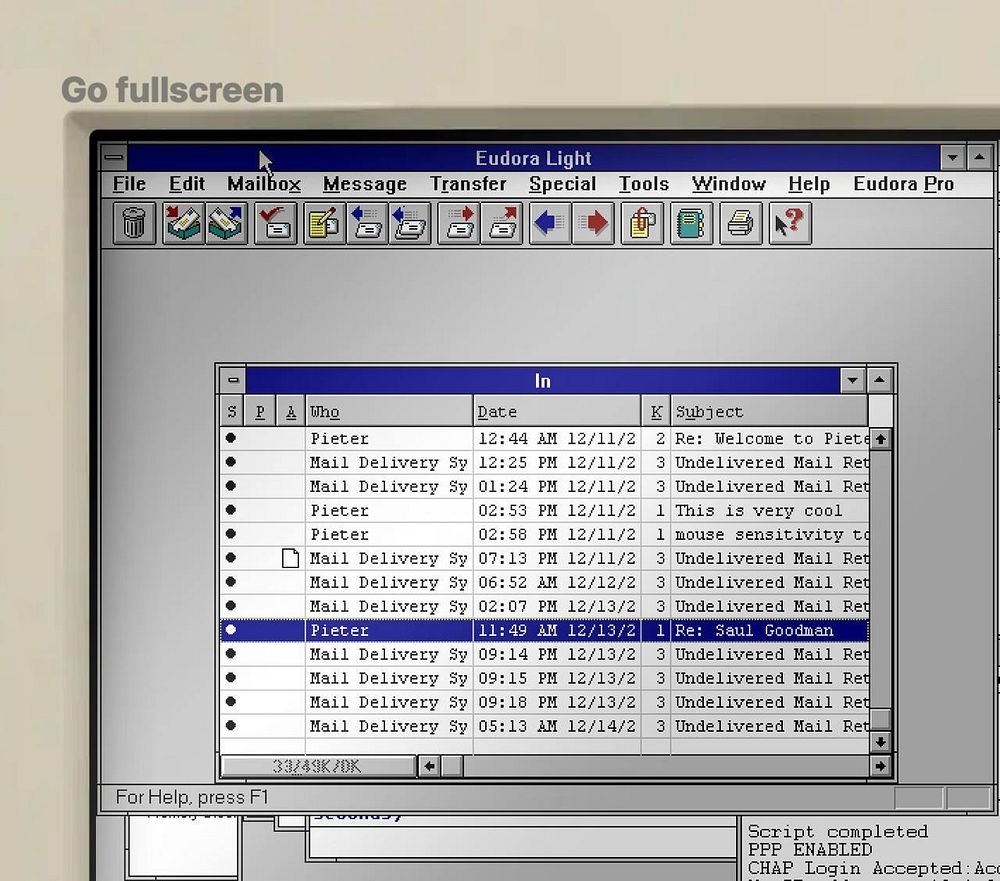
Task: Sort by the Subject column header
Action: click(x=770, y=411)
